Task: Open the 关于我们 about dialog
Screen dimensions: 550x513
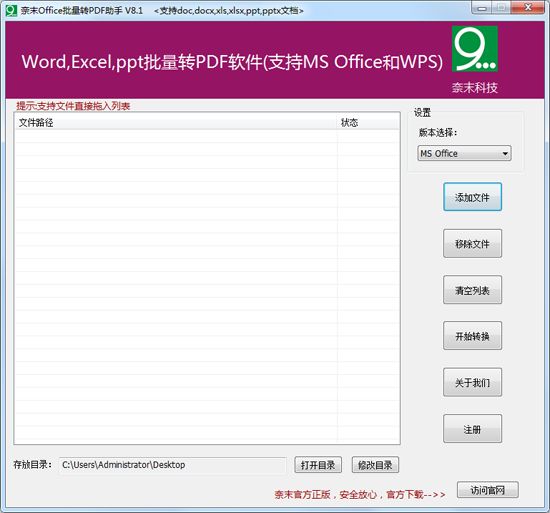Action: point(472,382)
